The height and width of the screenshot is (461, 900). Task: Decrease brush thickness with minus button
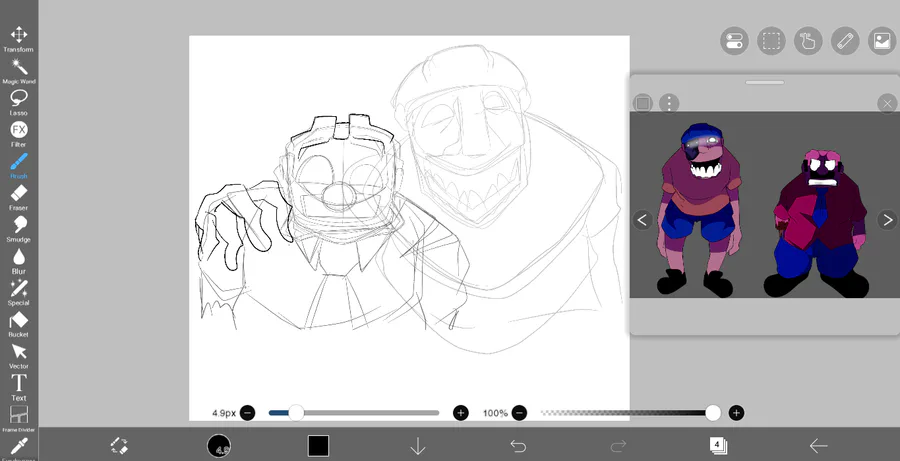[x=247, y=413]
